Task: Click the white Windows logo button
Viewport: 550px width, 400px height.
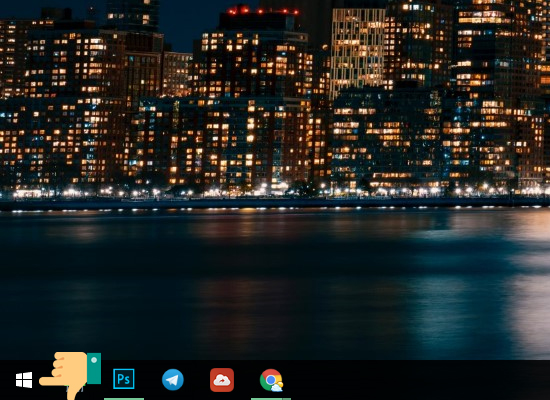Action: coord(24,380)
